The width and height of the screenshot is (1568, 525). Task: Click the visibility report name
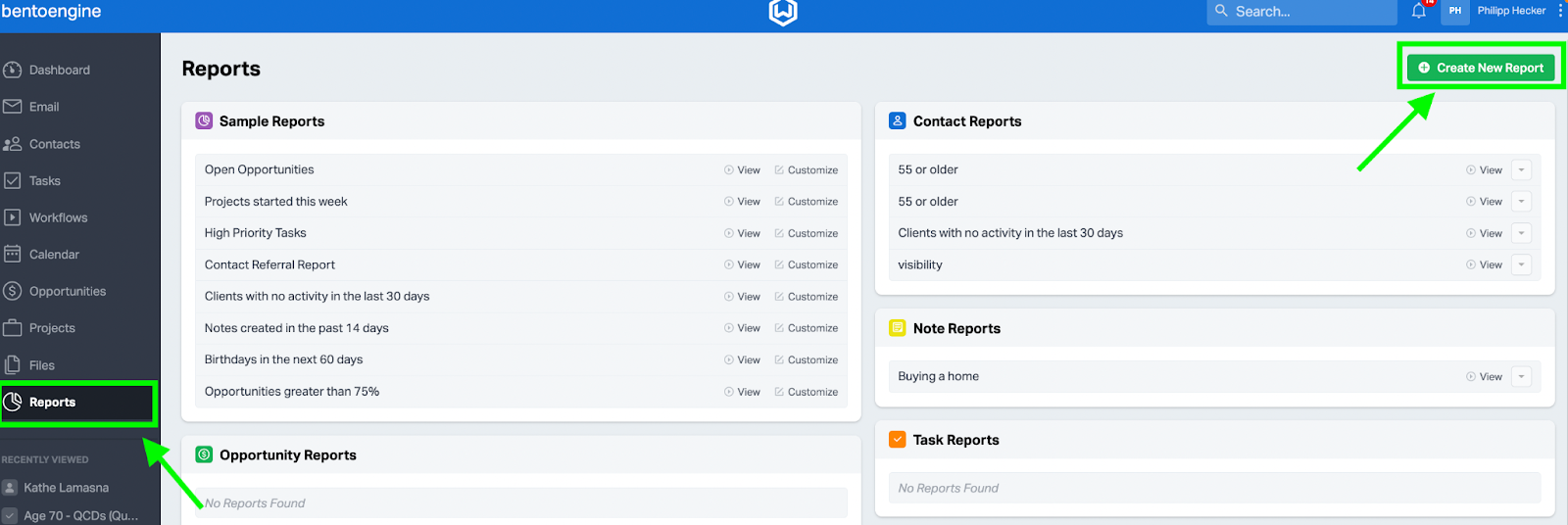point(920,264)
